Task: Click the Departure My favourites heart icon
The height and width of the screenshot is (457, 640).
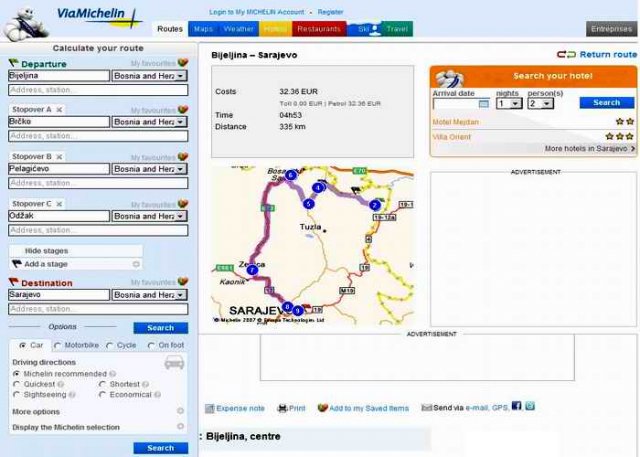Action: click(x=183, y=63)
